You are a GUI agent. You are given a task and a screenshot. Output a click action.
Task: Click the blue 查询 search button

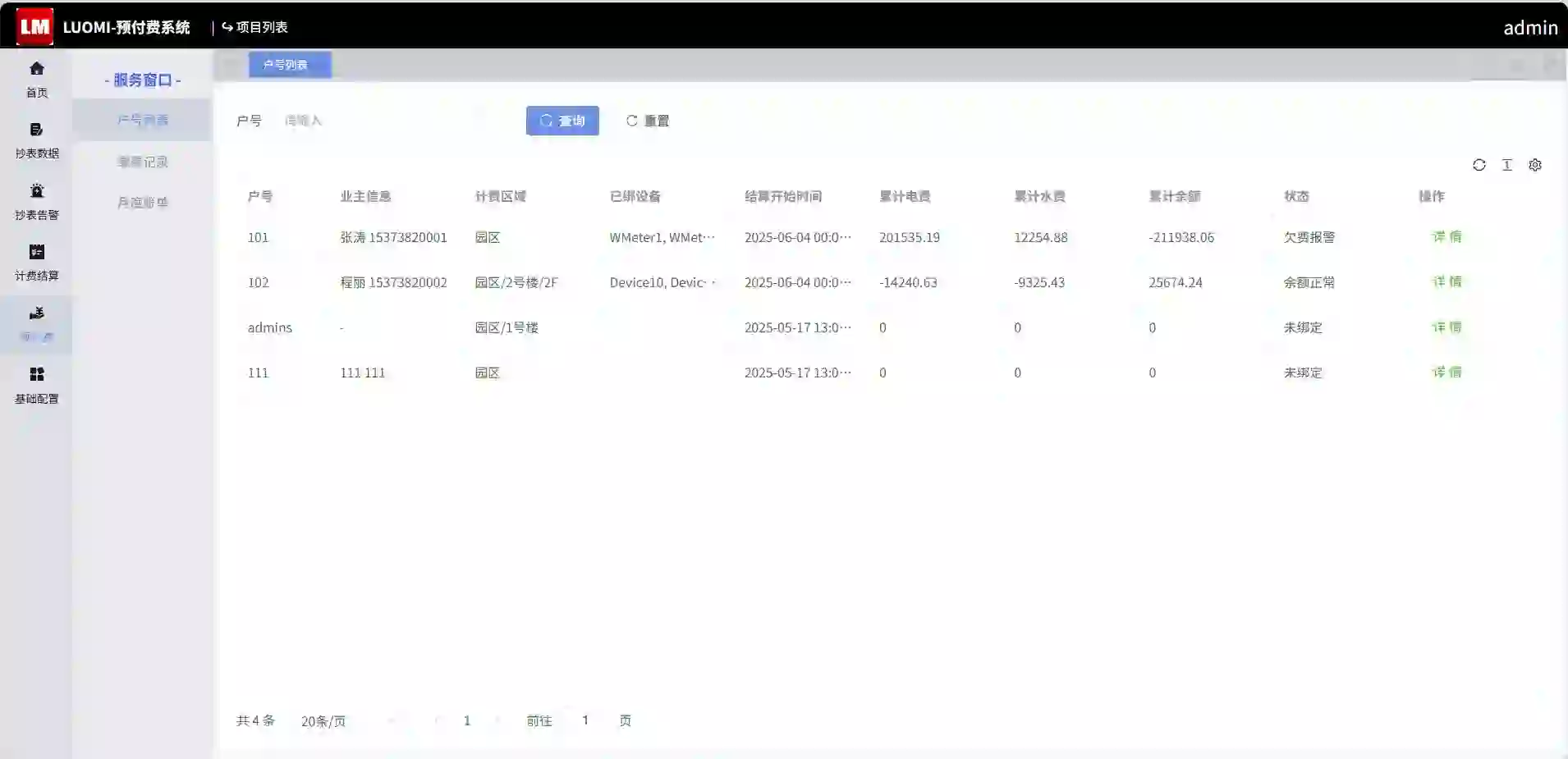pyautogui.click(x=562, y=121)
